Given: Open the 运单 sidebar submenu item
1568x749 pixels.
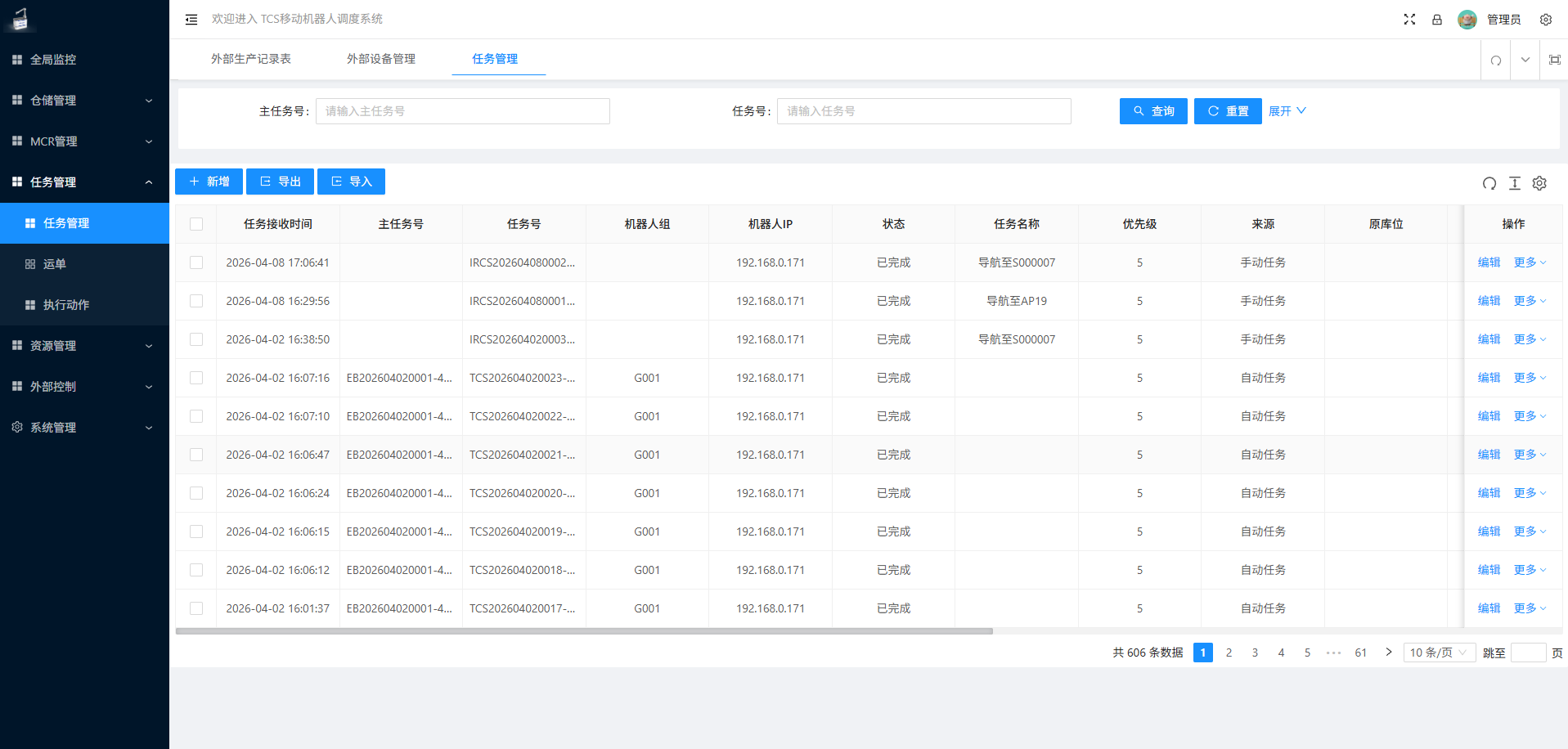Looking at the screenshot, I should pyautogui.click(x=84, y=264).
